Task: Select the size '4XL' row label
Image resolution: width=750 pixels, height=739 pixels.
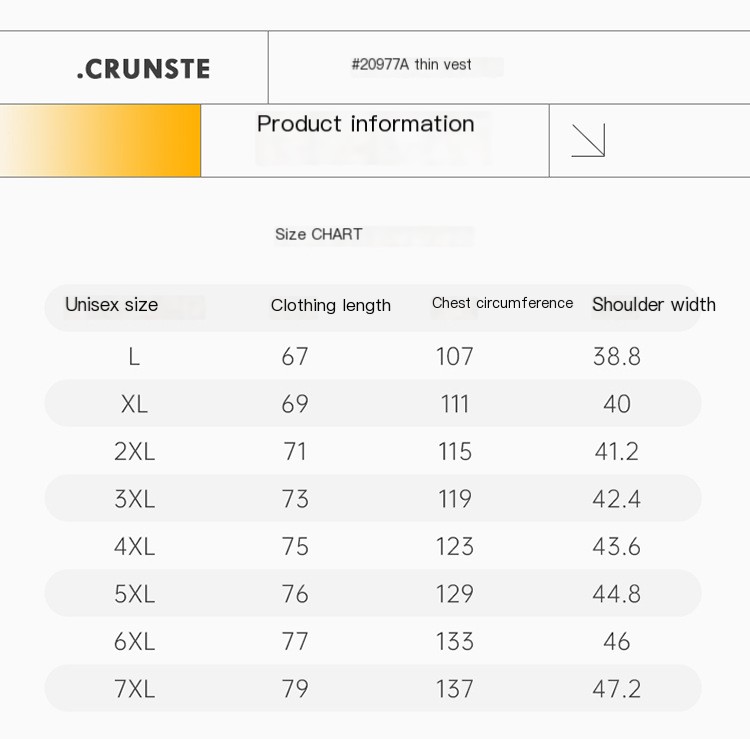Action: [x=134, y=546]
